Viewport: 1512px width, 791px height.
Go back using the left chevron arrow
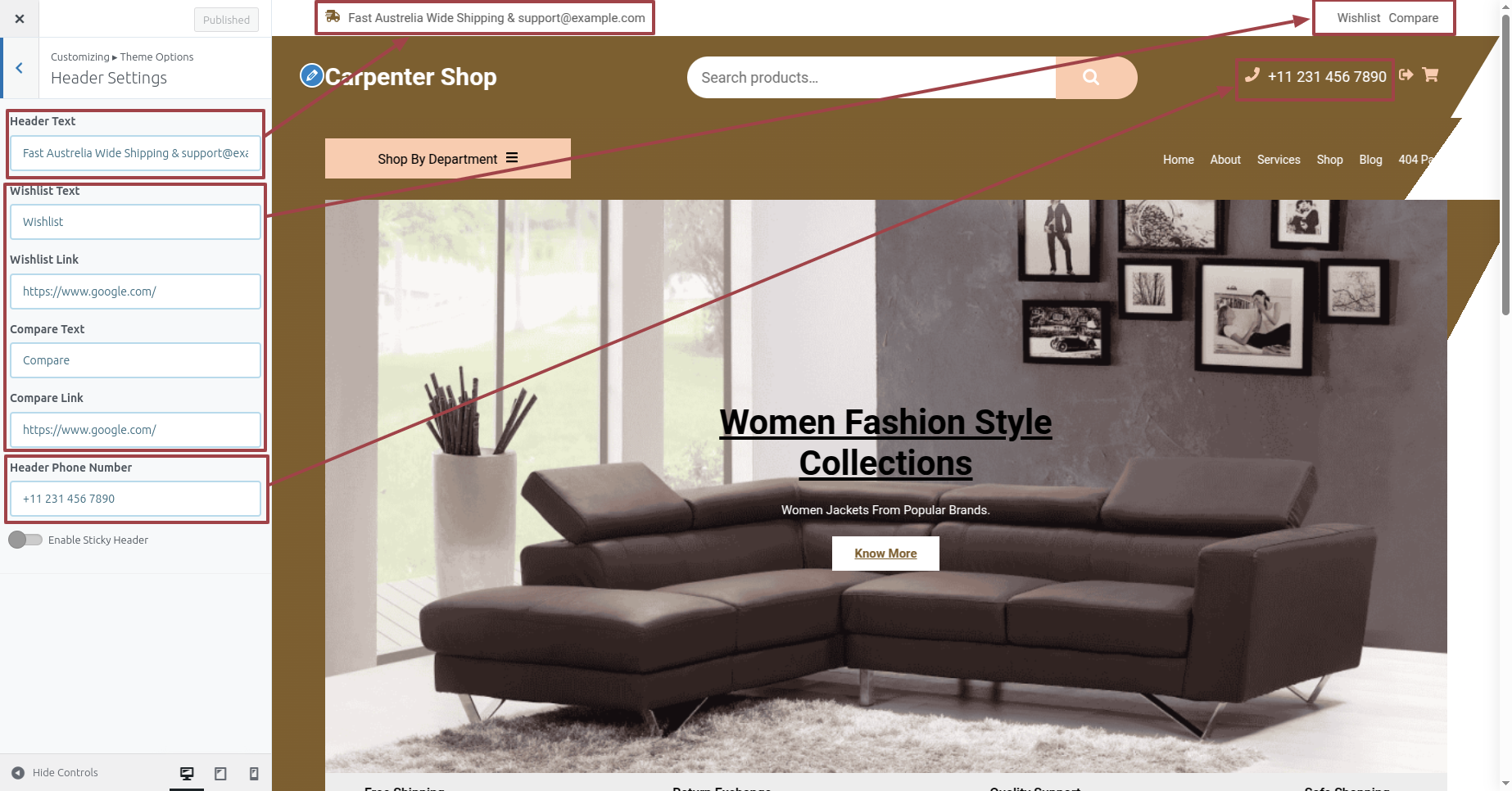click(x=20, y=68)
